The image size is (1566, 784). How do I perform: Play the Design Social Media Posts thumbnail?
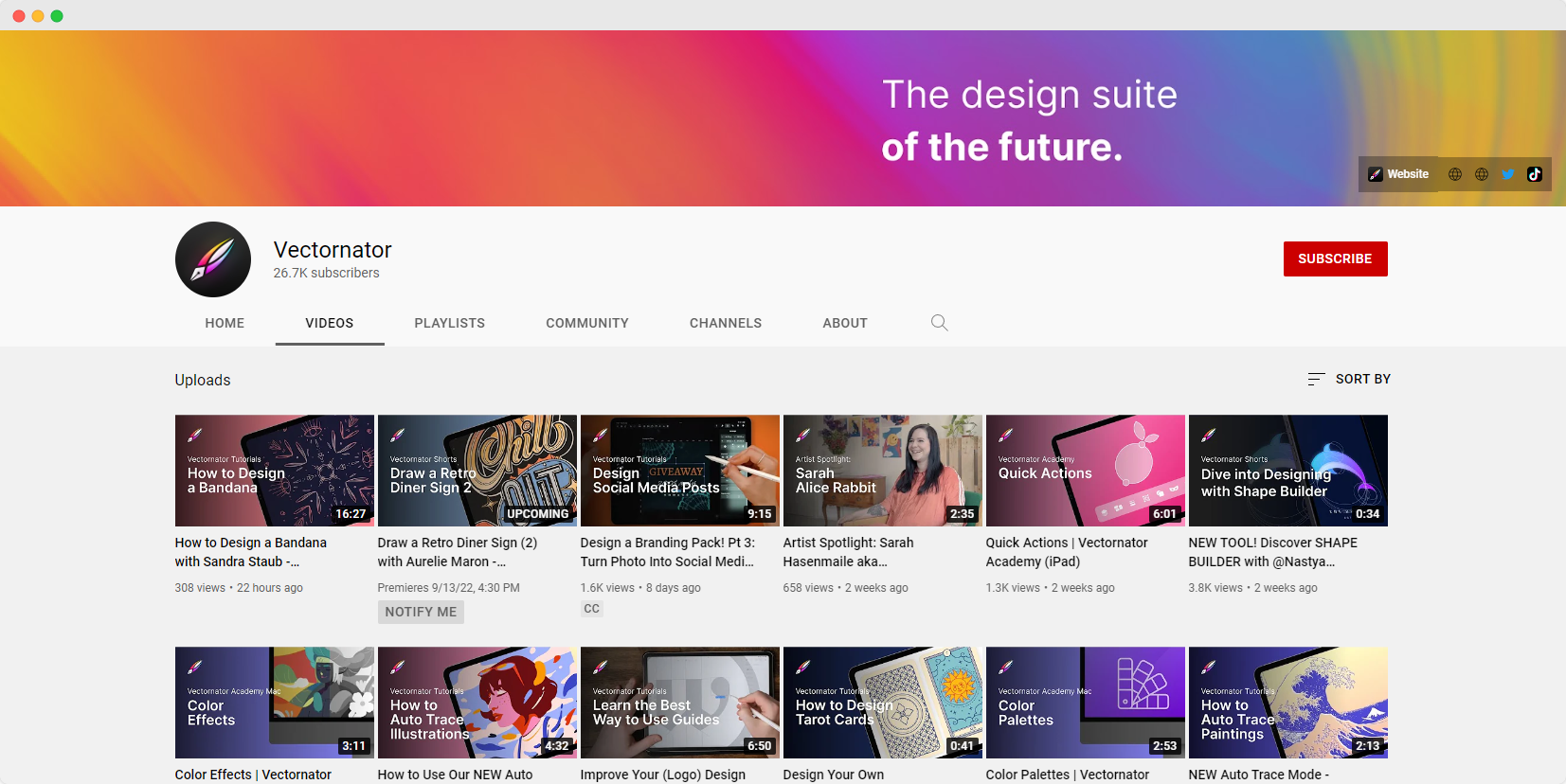coord(680,471)
